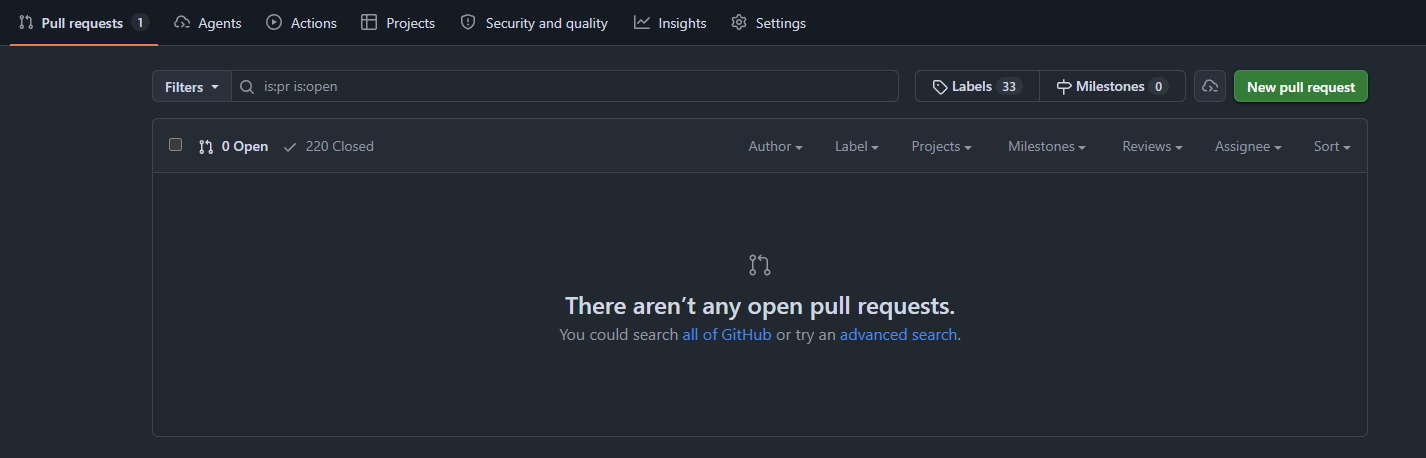This screenshot has height=458, width=1426.
Task: Show the 0 Open pull requests
Action: (x=233, y=146)
